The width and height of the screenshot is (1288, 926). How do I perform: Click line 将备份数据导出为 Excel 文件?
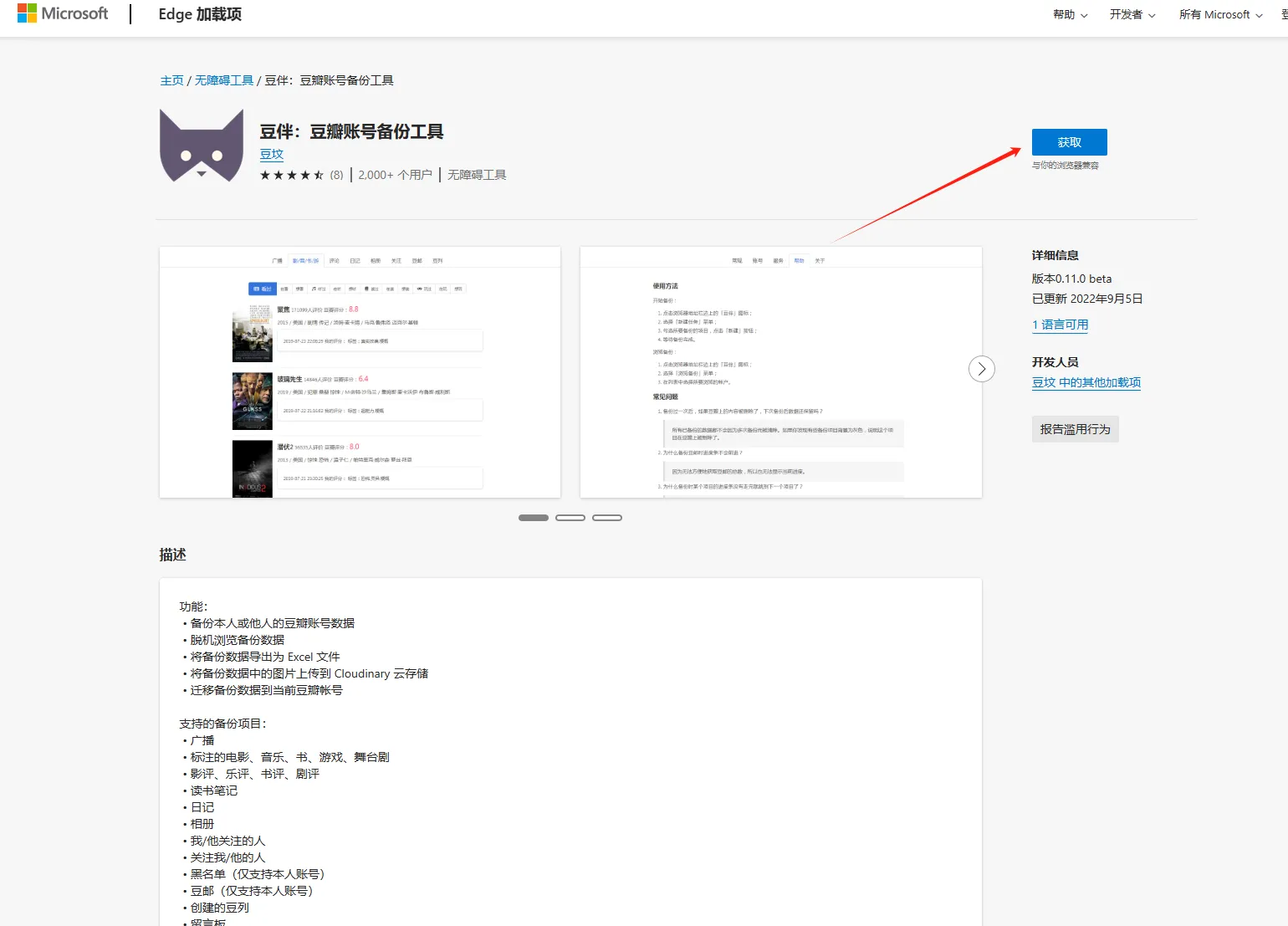point(265,657)
